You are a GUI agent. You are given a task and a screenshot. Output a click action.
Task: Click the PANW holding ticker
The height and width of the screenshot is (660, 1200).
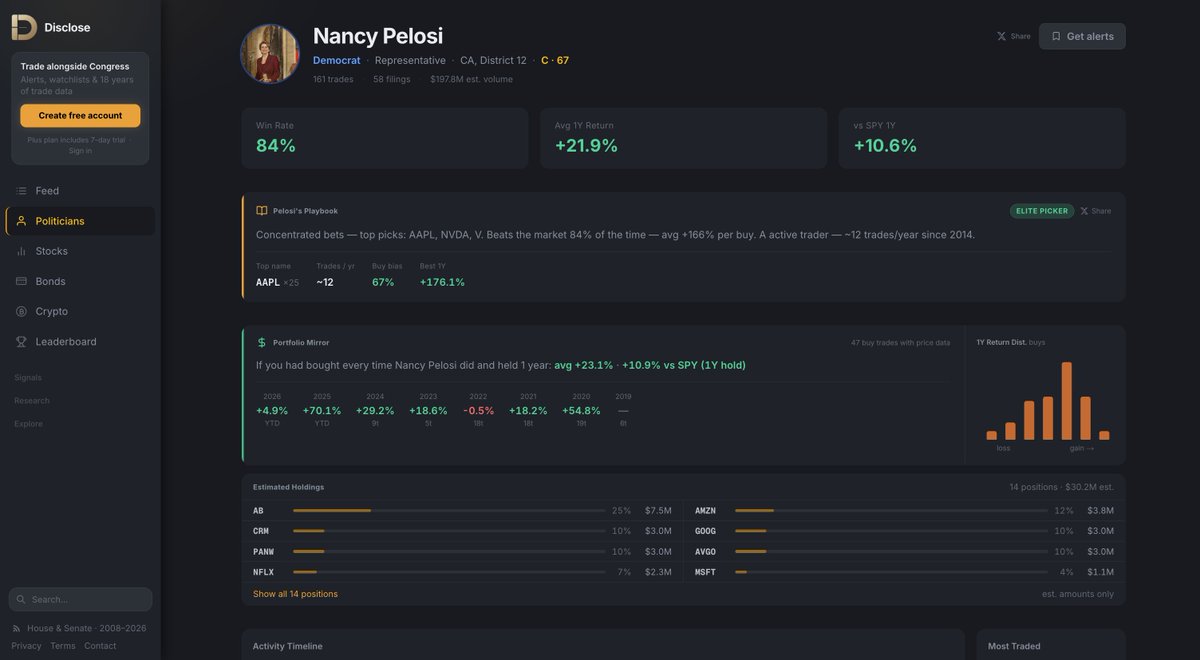(263, 552)
